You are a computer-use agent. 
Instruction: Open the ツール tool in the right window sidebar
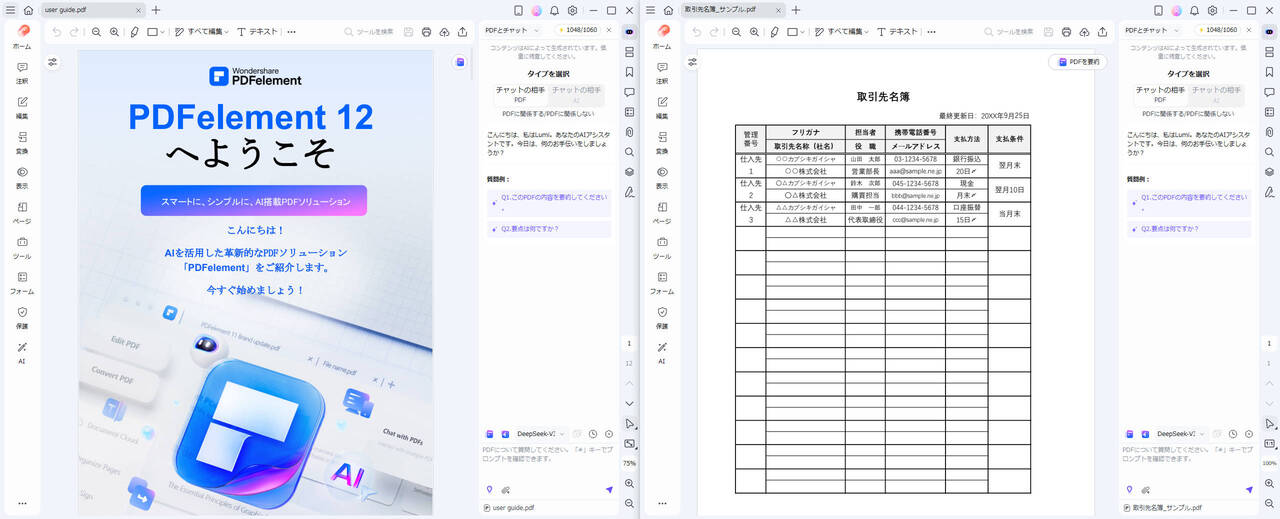click(x=662, y=248)
